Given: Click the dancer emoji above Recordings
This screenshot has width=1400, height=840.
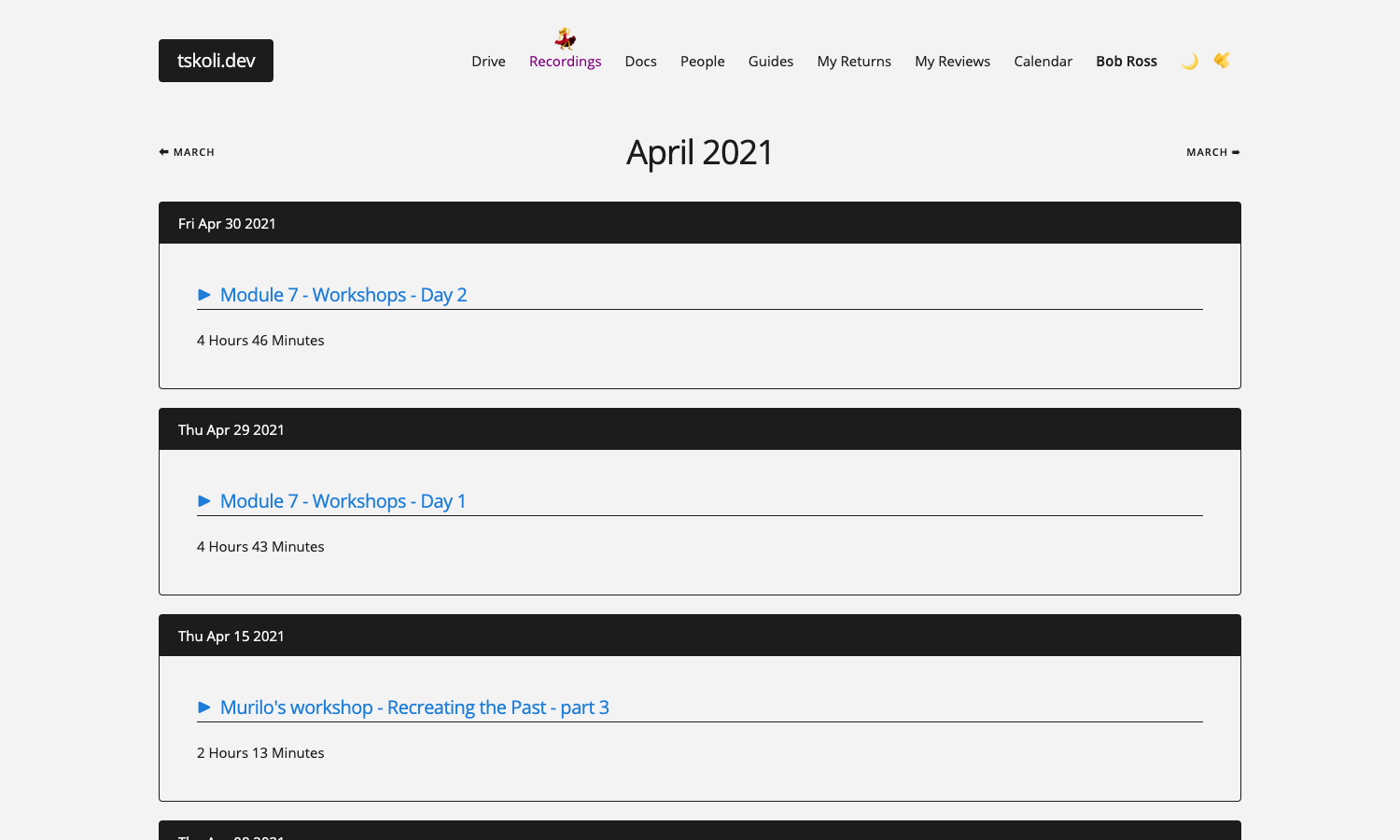Looking at the screenshot, I should (x=565, y=38).
